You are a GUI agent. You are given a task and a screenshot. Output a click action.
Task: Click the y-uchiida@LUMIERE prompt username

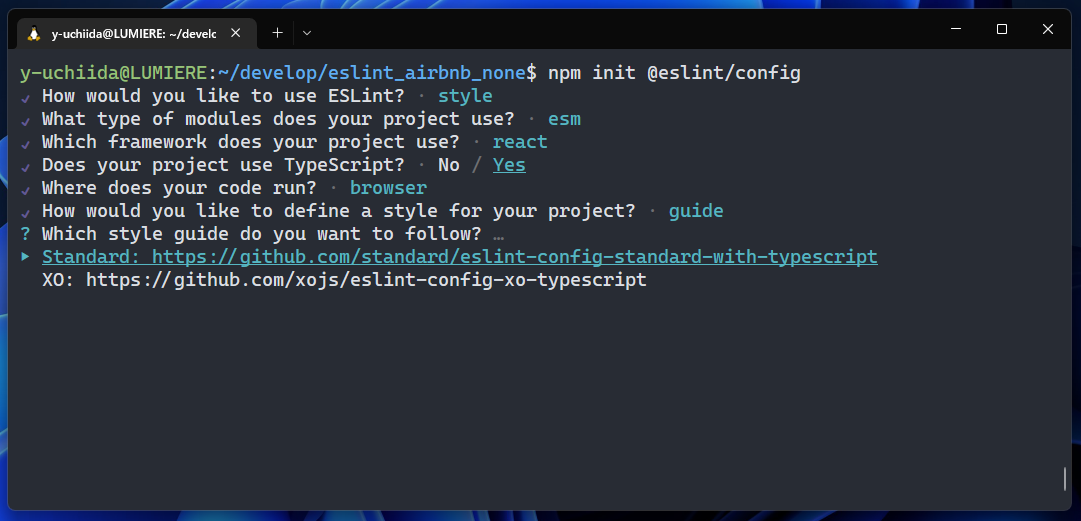point(113,73)
